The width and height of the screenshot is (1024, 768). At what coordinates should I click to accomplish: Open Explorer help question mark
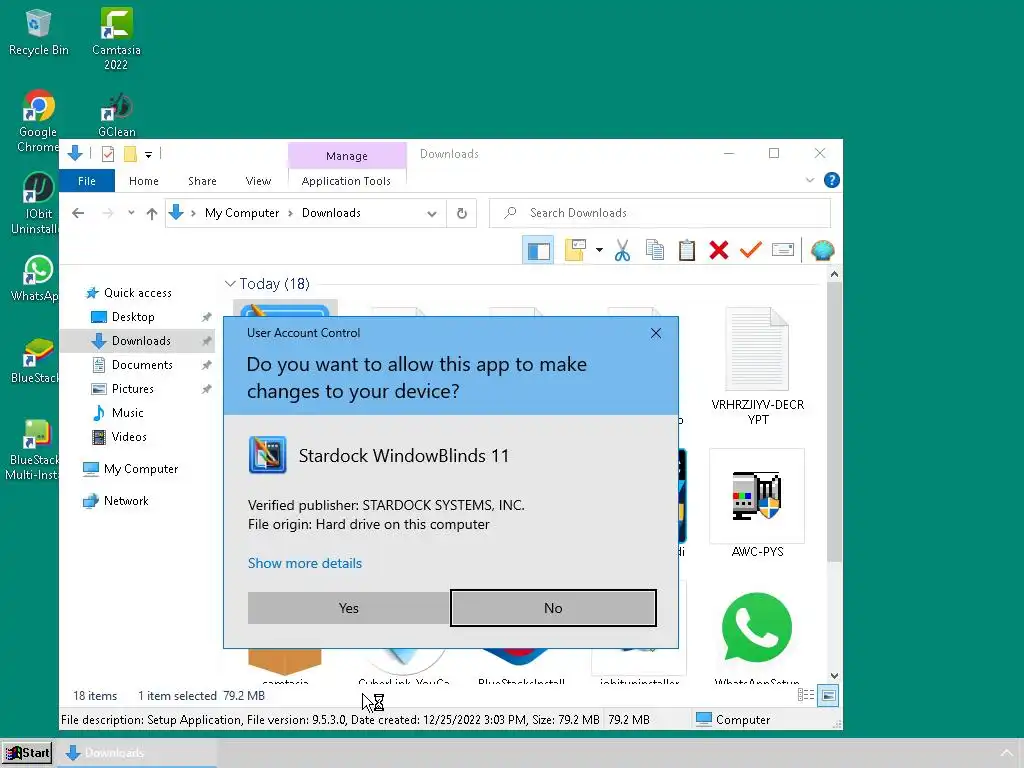[x=831, y=180]
